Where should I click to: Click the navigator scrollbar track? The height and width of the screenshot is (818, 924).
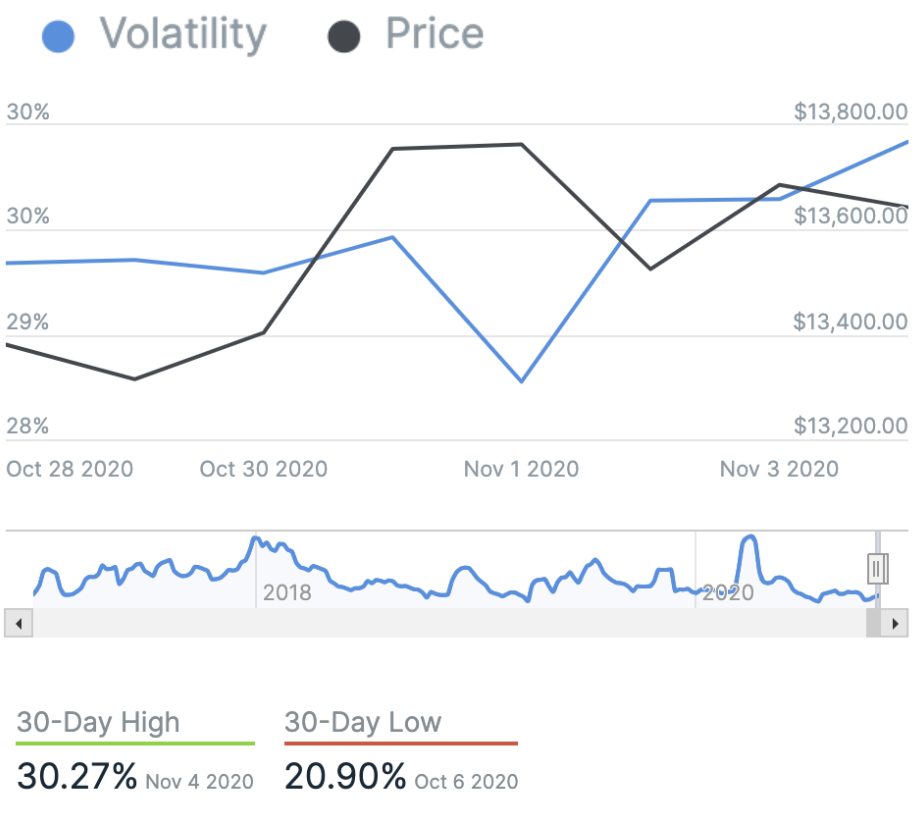[x=450, y=624]
